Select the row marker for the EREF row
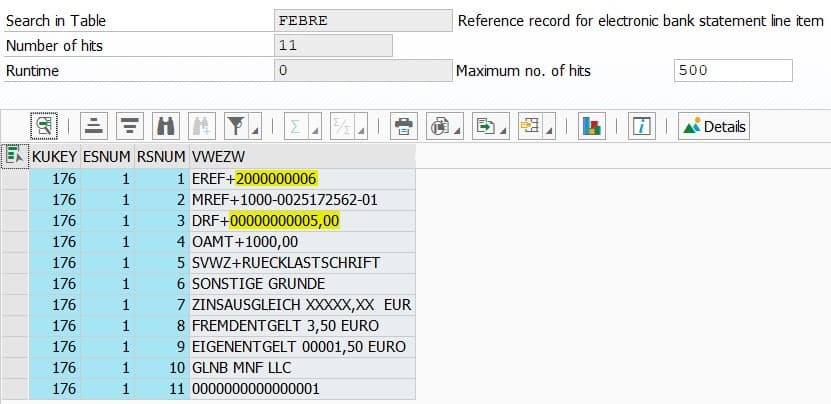This screenshot has width=831, height=404. click(15, 179)
